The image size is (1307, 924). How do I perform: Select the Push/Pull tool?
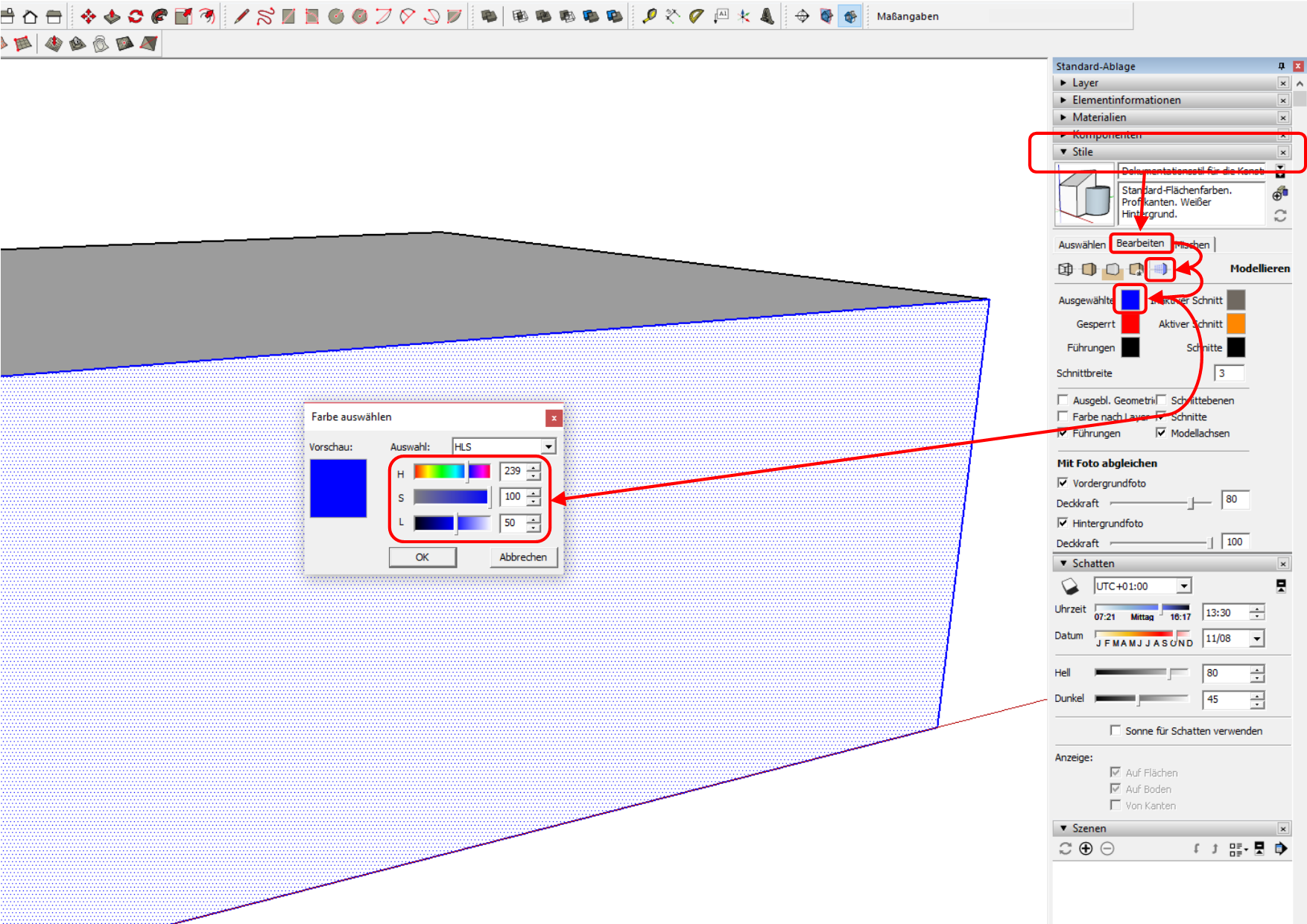(112, 16)
